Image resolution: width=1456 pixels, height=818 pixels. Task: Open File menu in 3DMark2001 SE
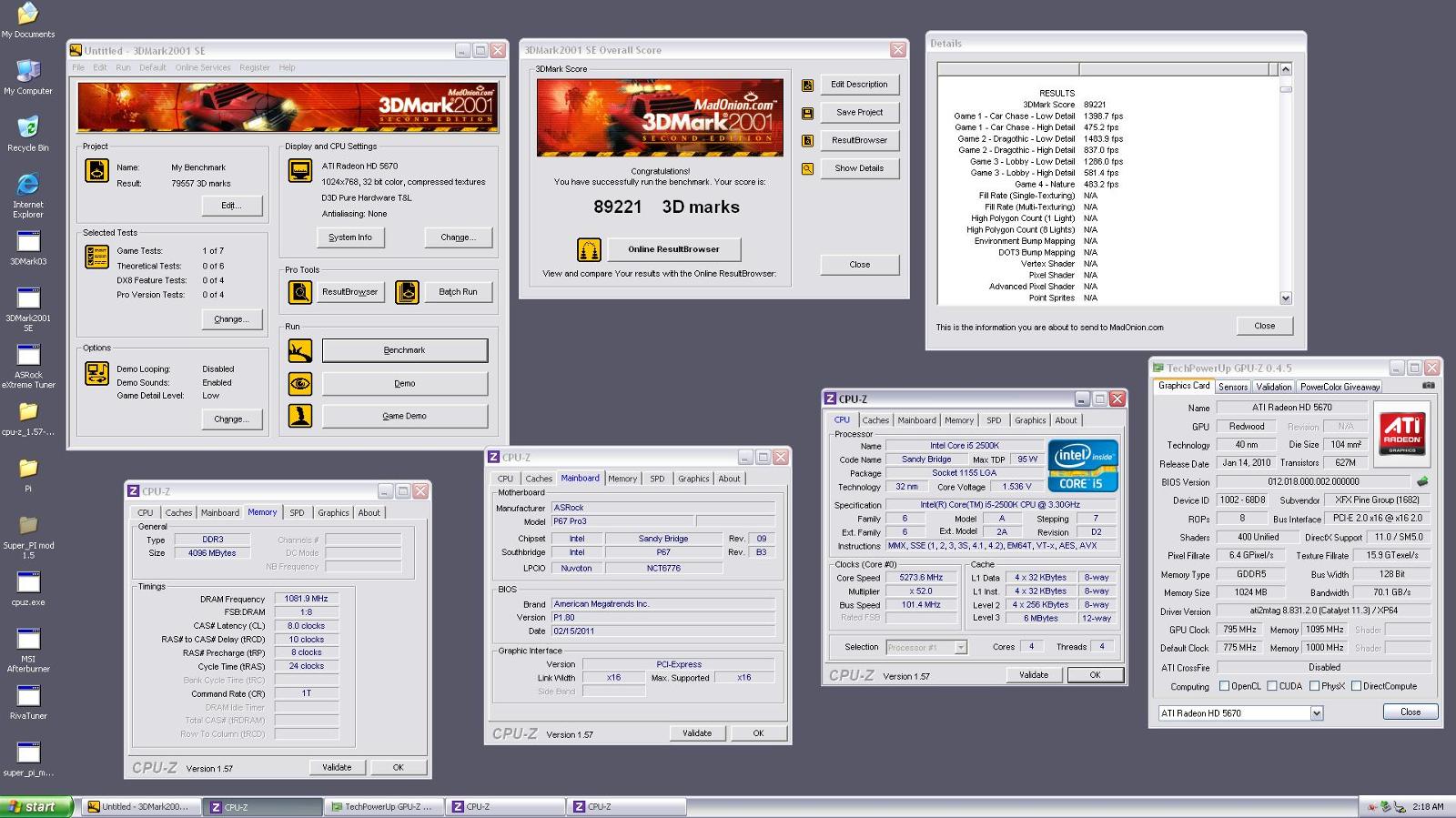tap(78, 67)
